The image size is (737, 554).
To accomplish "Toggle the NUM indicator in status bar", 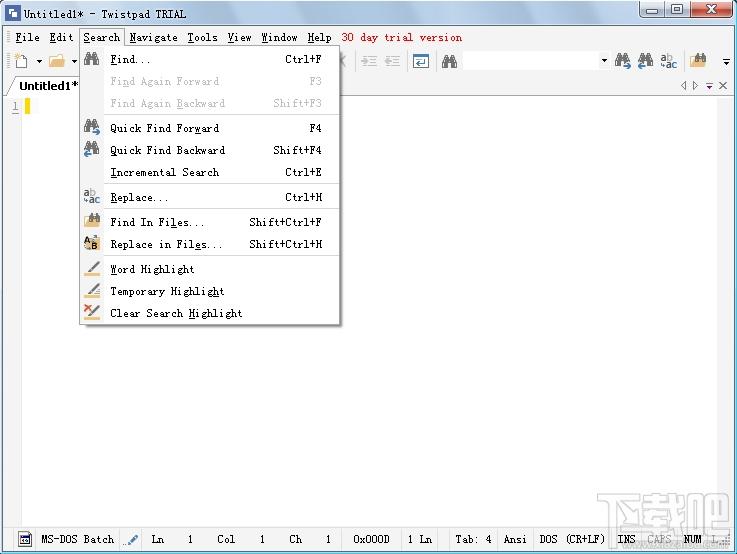I will coord(692,539).
